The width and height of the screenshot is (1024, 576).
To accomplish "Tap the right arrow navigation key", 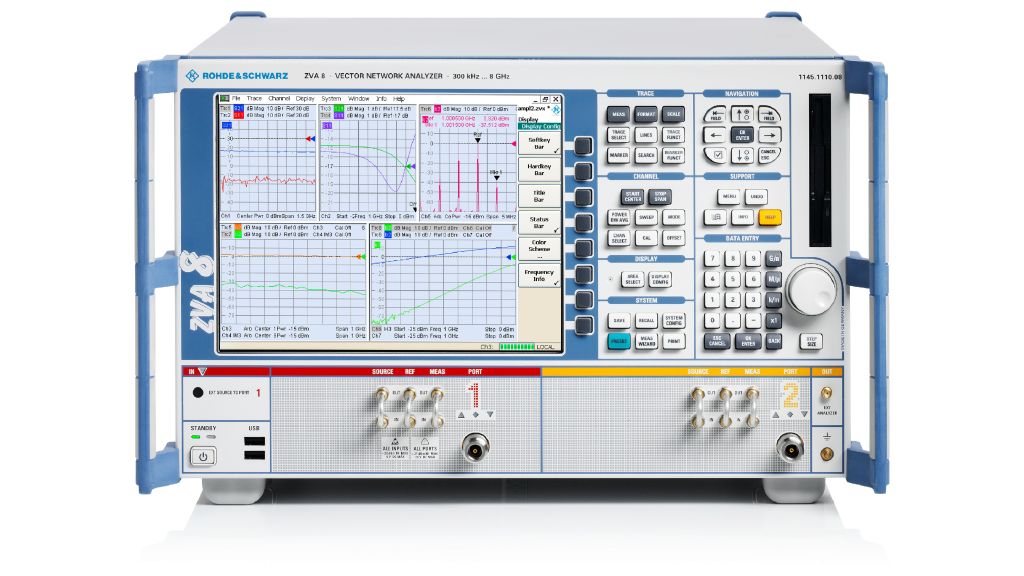I will coord(769,136).
